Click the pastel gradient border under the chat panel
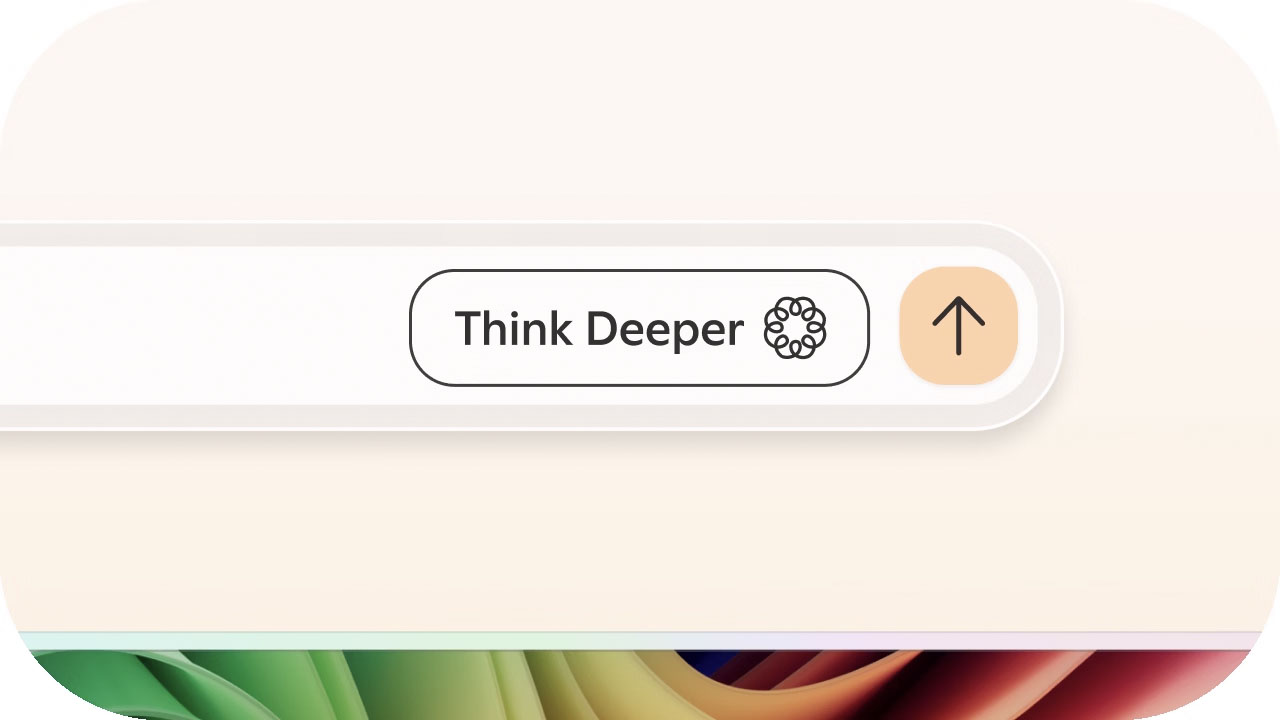This screenshot has width=1280, height=720. (x=640, y=640)
